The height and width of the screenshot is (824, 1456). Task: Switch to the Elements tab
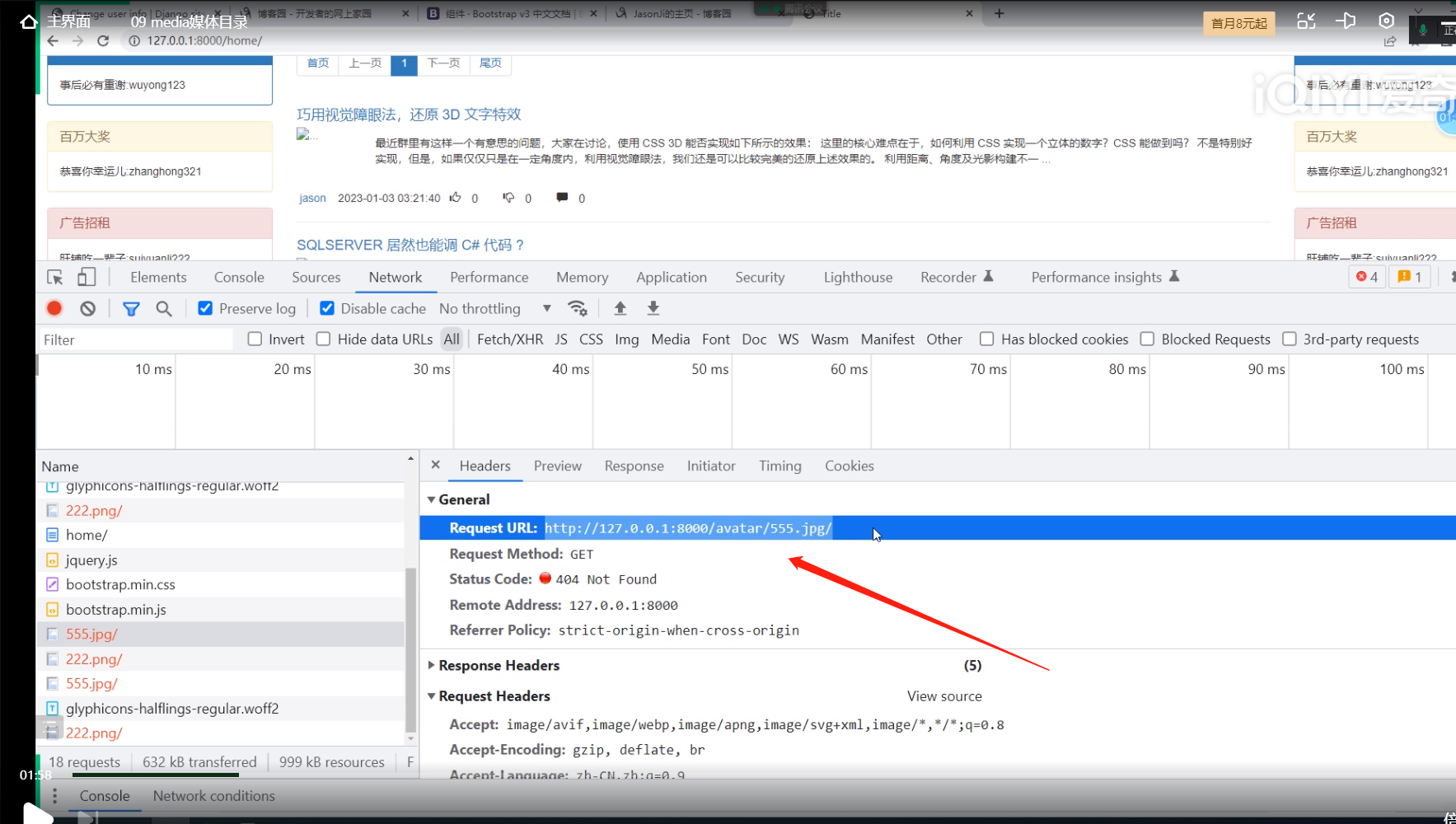(158, 278)
